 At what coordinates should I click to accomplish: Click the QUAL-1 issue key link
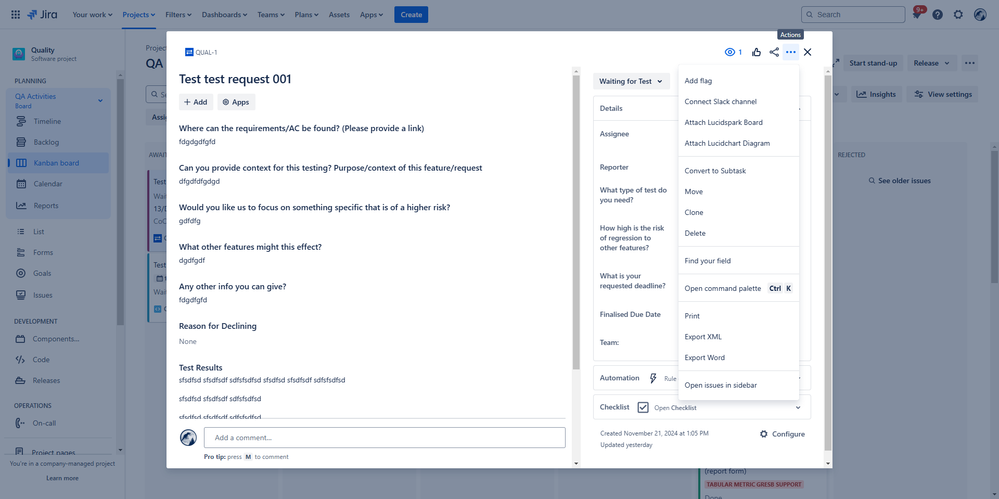point(206,52)
